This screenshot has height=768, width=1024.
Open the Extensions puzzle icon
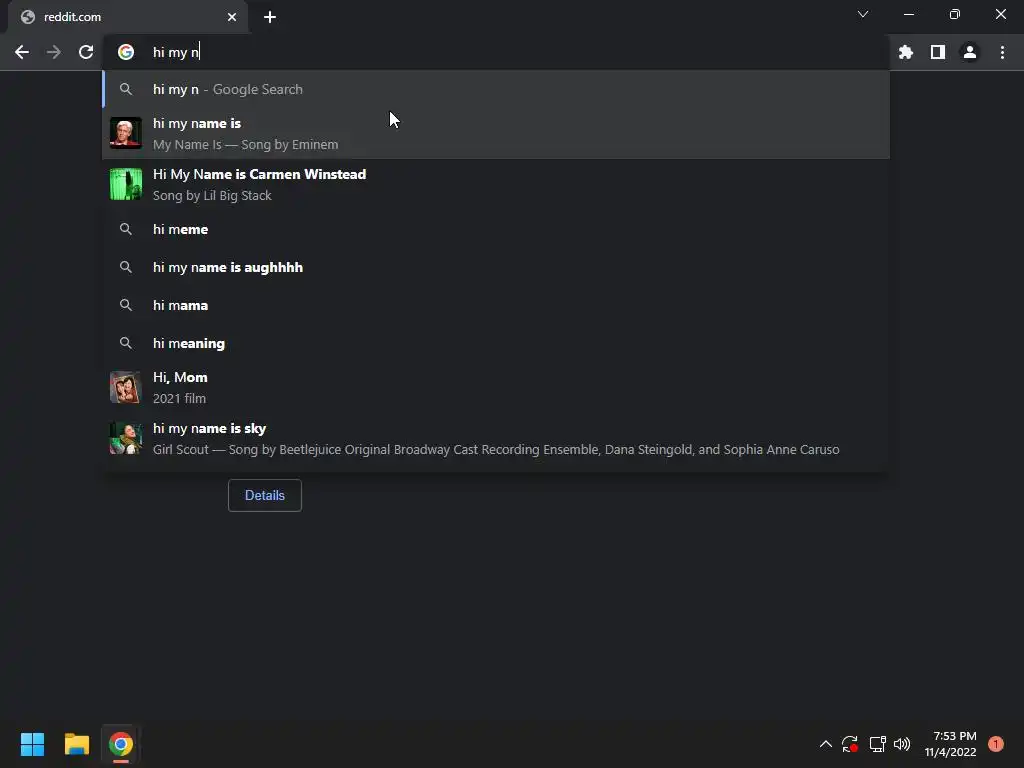tap(906, 52)
